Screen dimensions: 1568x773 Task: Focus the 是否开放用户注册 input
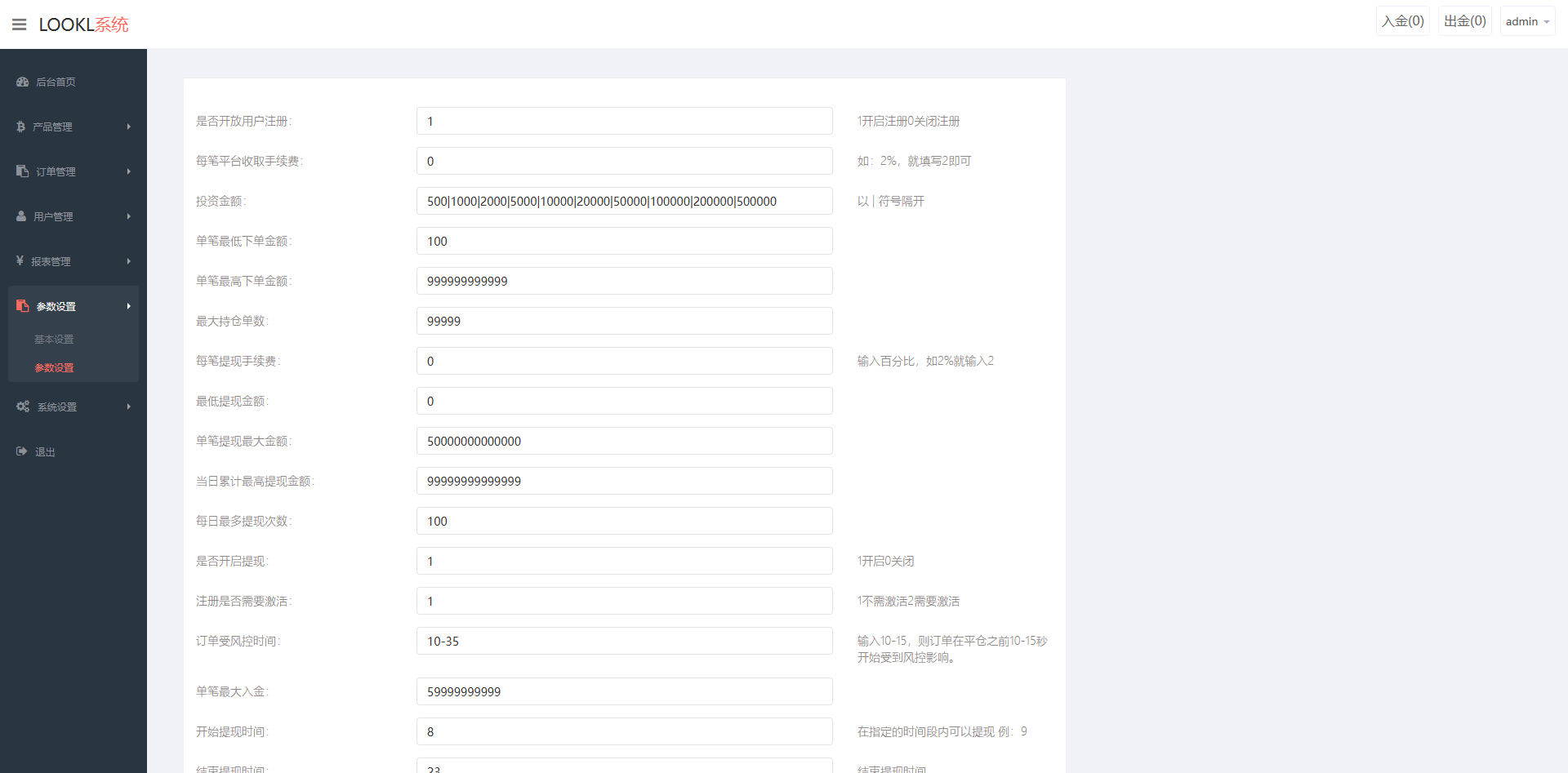click(x=625, y=121)
